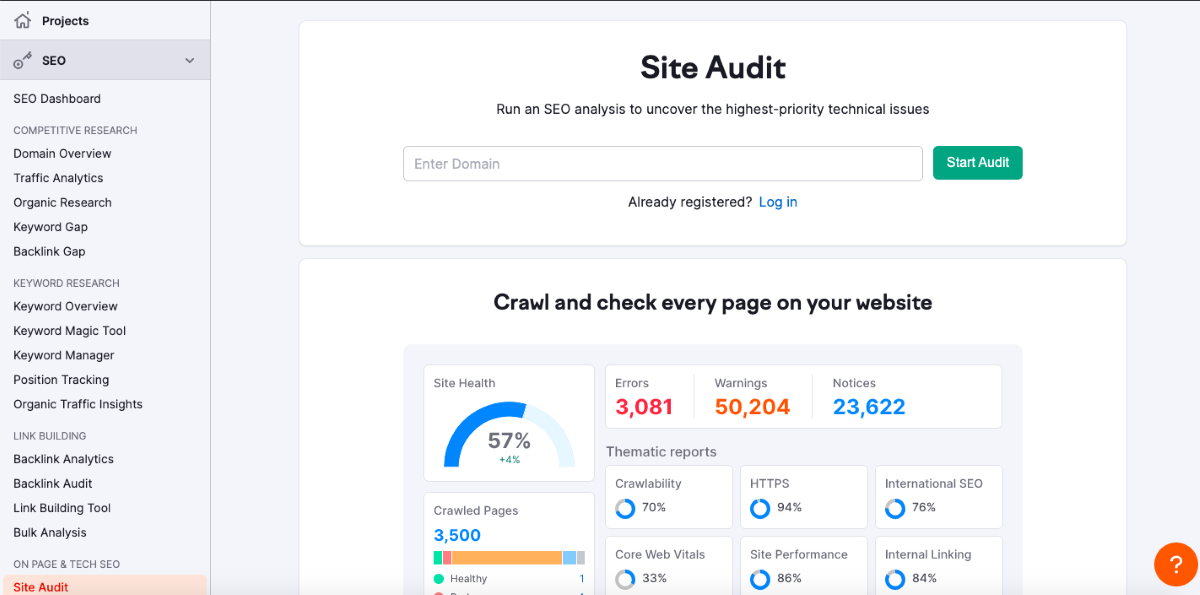1200x595 pixels.
Task: Click the International SEO donut icon
Action: tap(895, 508)
